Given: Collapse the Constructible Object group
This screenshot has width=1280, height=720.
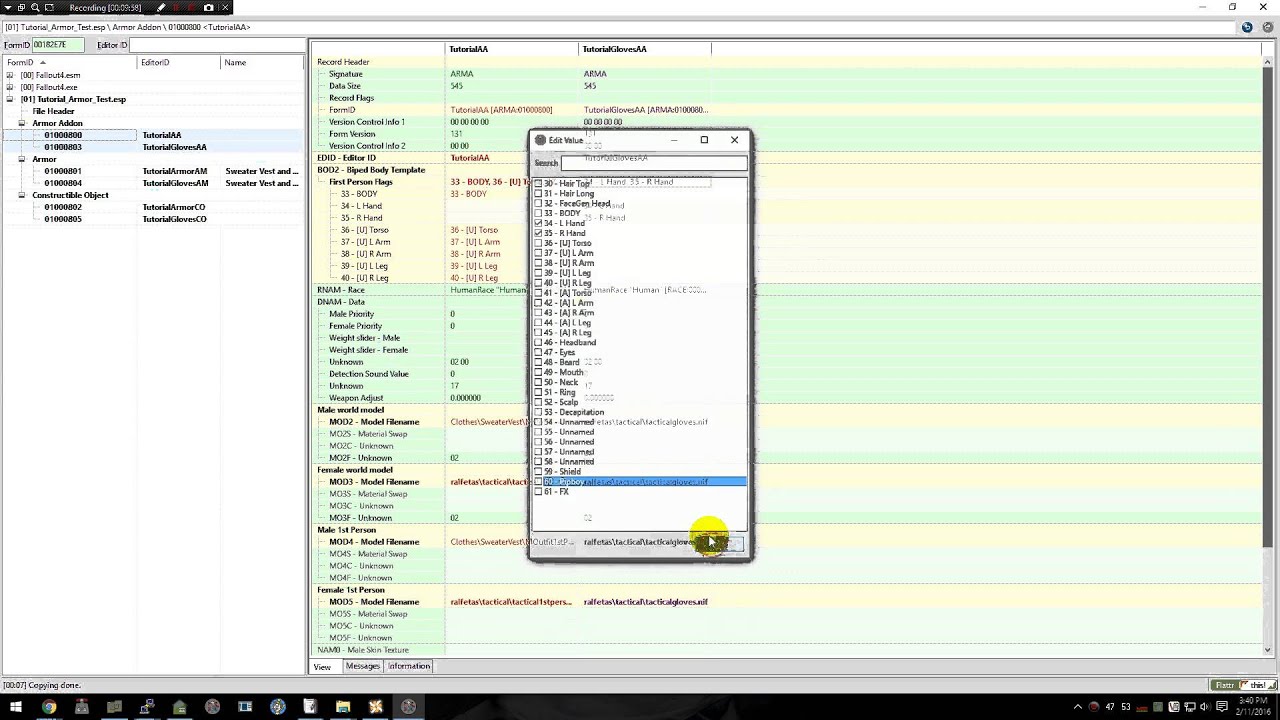Looking at the screenshot, I should [x=22, y=195].
